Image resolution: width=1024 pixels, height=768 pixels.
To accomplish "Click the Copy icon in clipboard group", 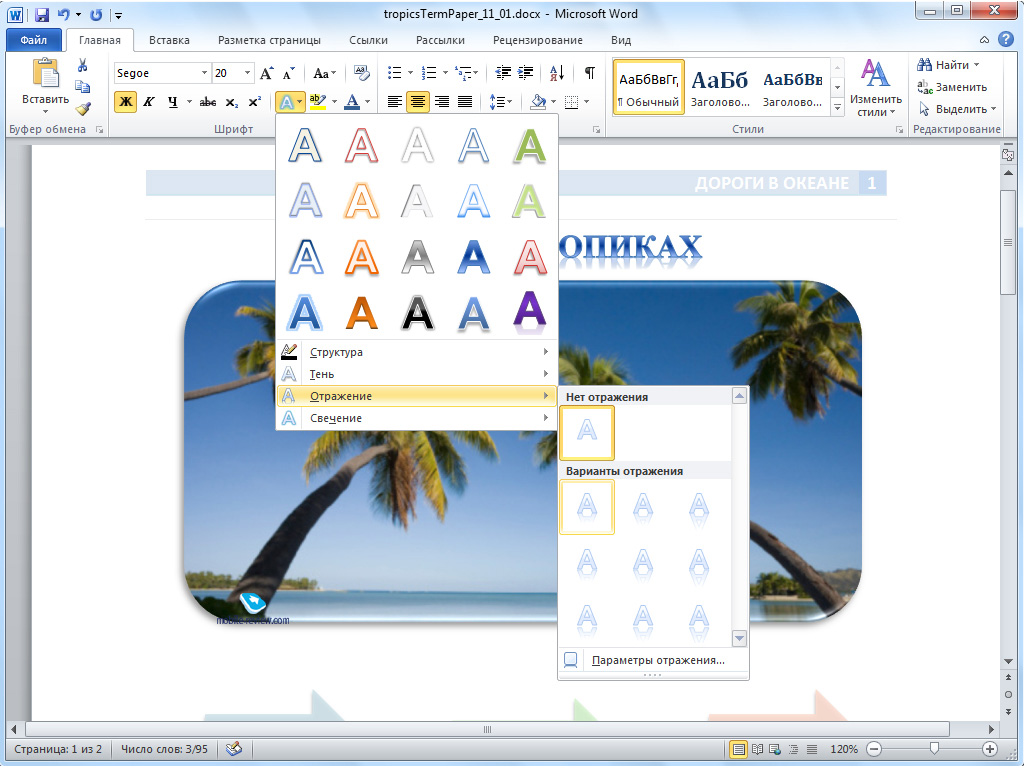I will pyautogui.click(x=82, y=87).
